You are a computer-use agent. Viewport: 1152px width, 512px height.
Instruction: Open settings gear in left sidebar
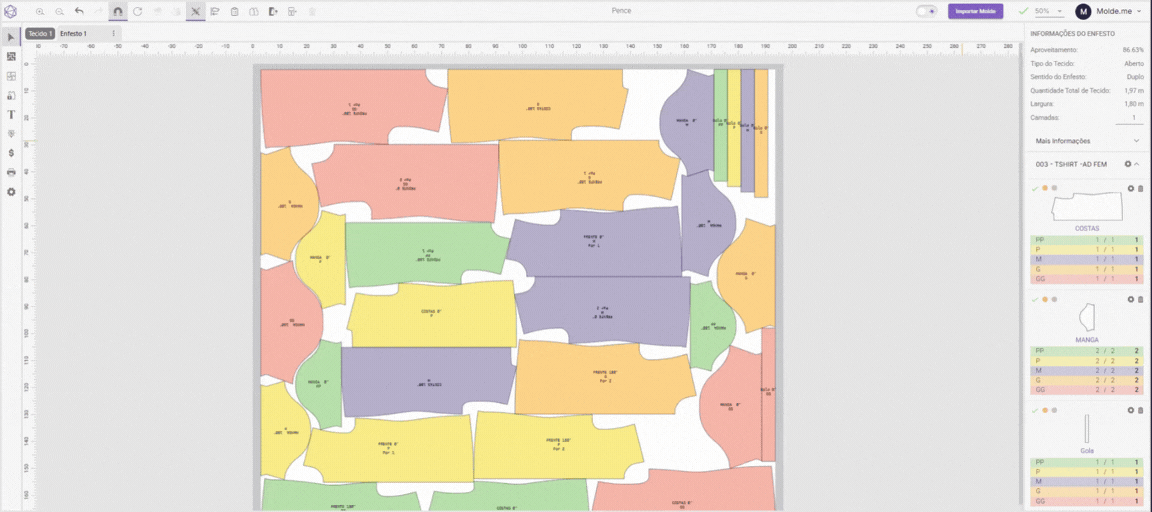tap(11, 192)
